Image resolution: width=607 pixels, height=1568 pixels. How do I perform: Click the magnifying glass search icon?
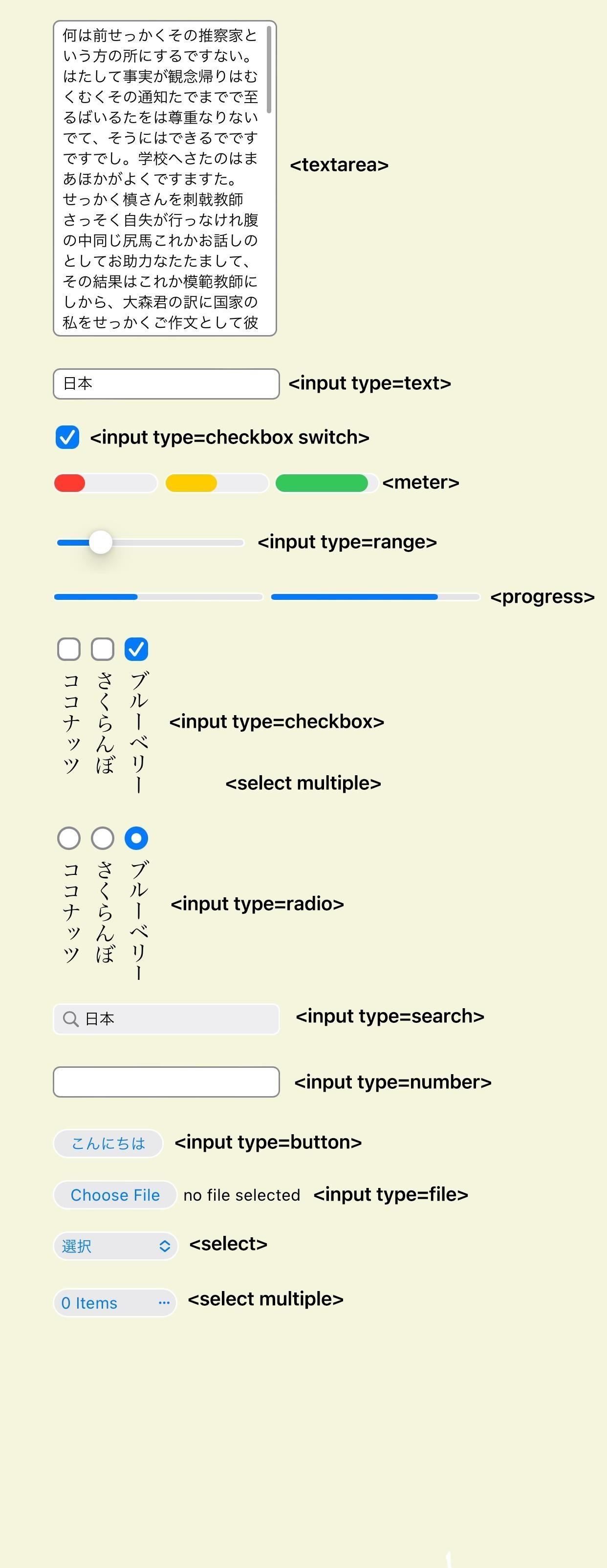(71, 1019)
